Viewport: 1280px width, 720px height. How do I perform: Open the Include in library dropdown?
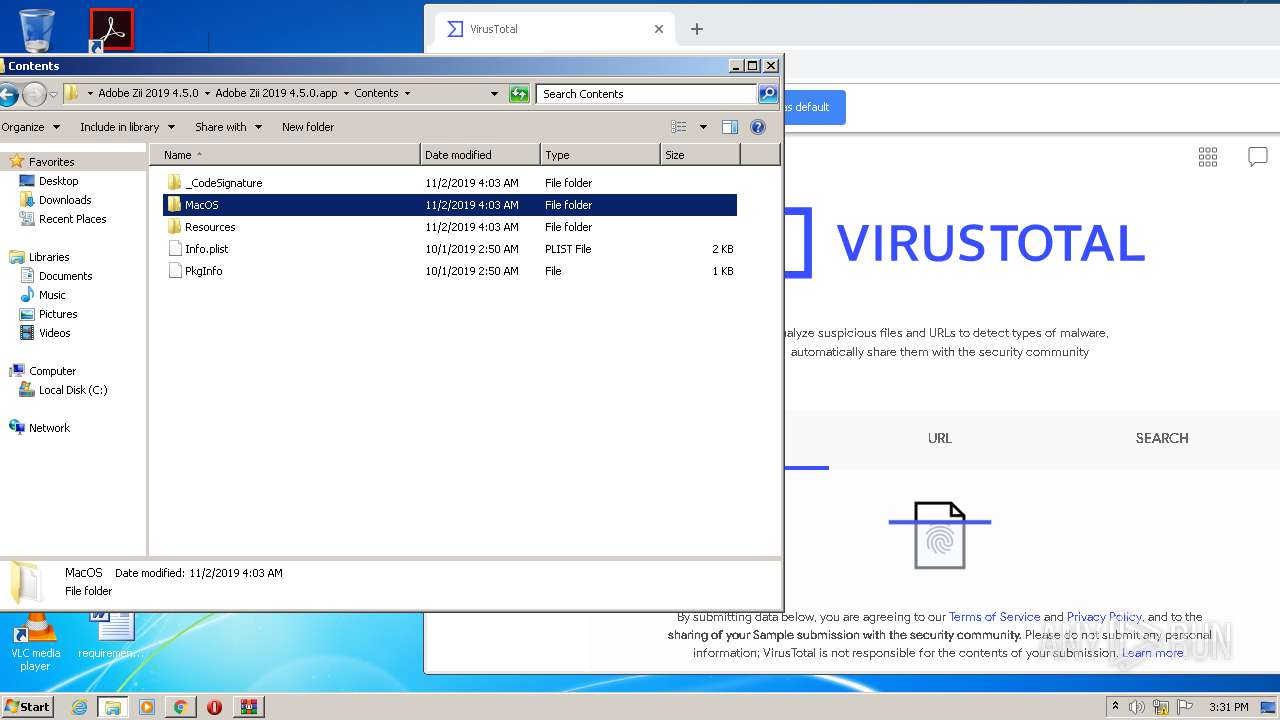coord(127,127)
